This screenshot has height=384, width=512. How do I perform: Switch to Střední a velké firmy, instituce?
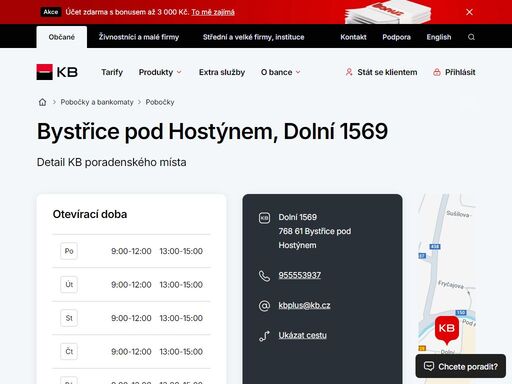(253, 37)
